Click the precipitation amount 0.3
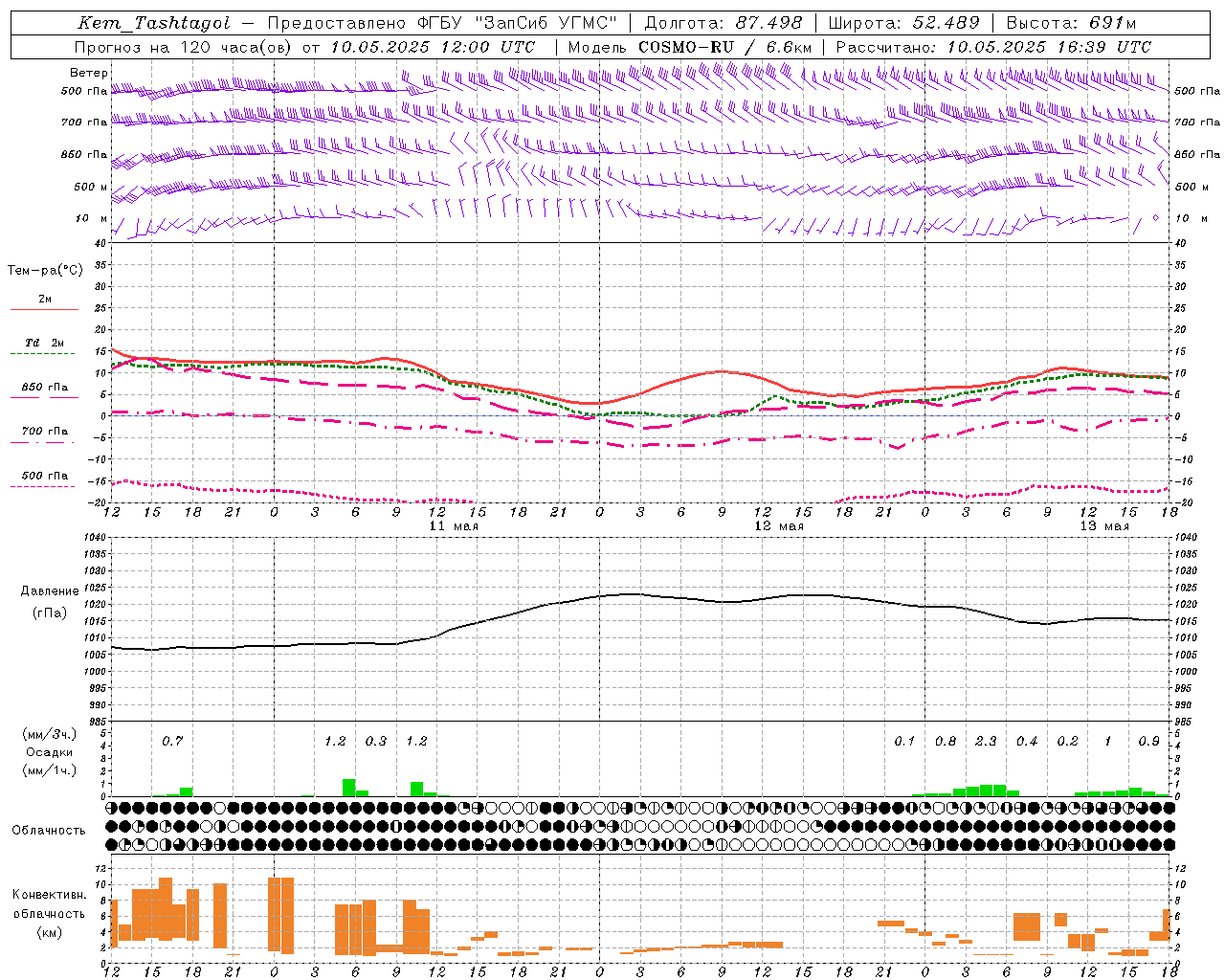 tap(376, 741)
